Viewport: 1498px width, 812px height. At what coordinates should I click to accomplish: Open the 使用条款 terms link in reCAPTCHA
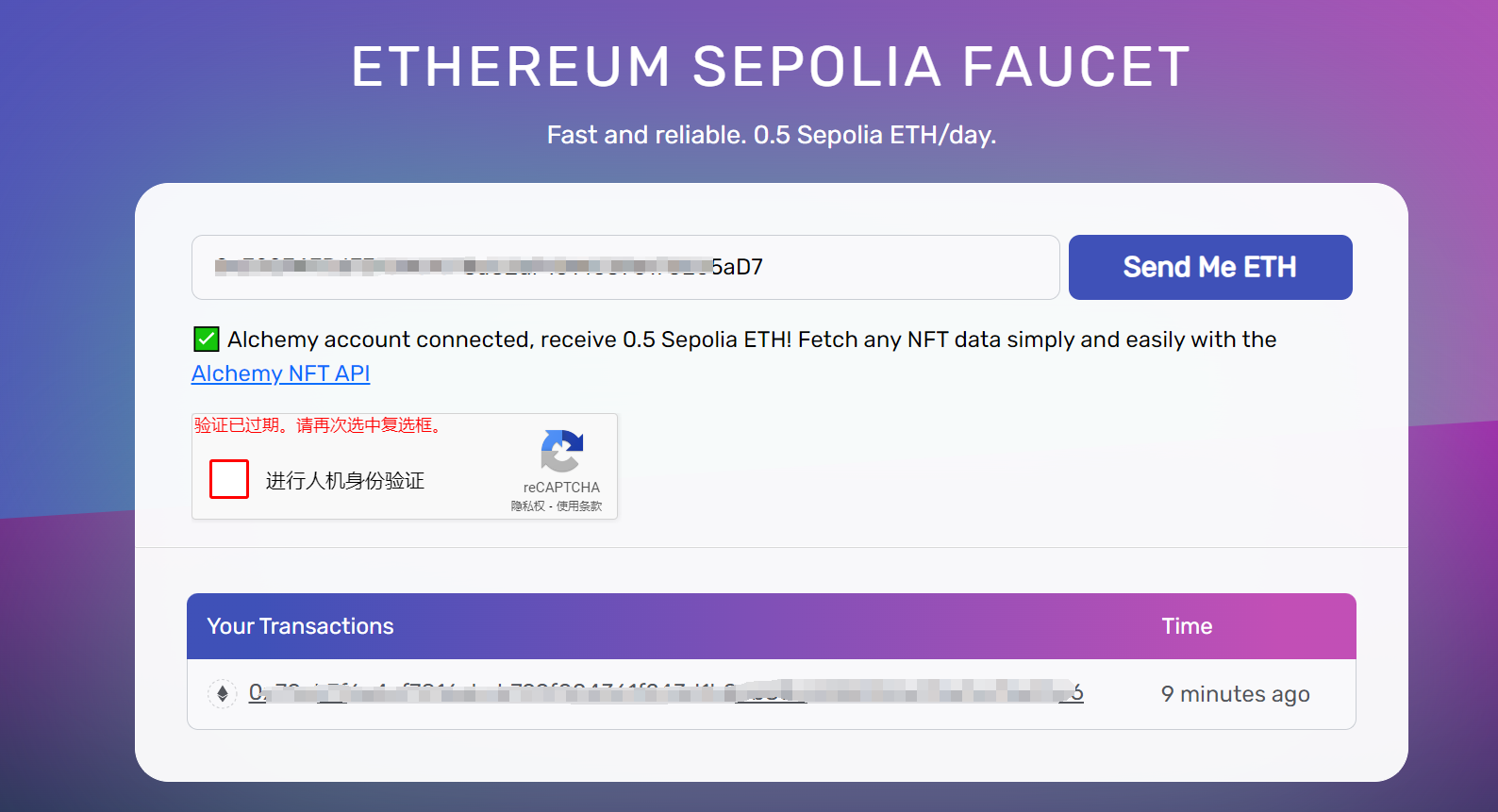point(579,506)
